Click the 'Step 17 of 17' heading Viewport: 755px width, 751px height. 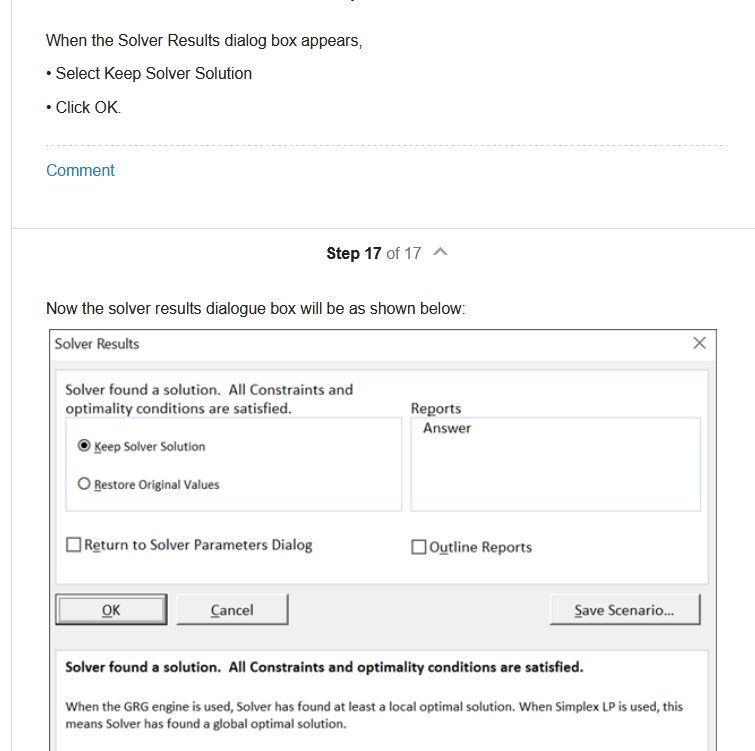(373, 253)
